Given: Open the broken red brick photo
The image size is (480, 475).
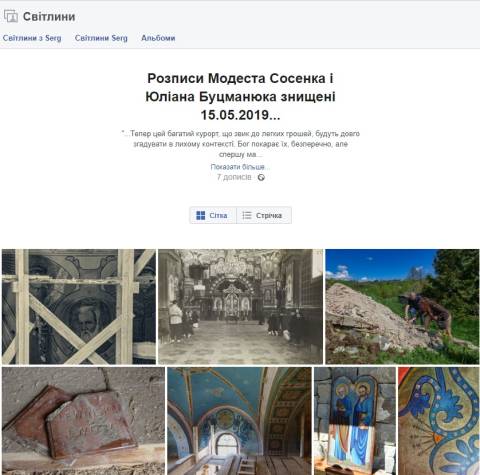Looking at the screenshot, I should [x=83, y=421].
